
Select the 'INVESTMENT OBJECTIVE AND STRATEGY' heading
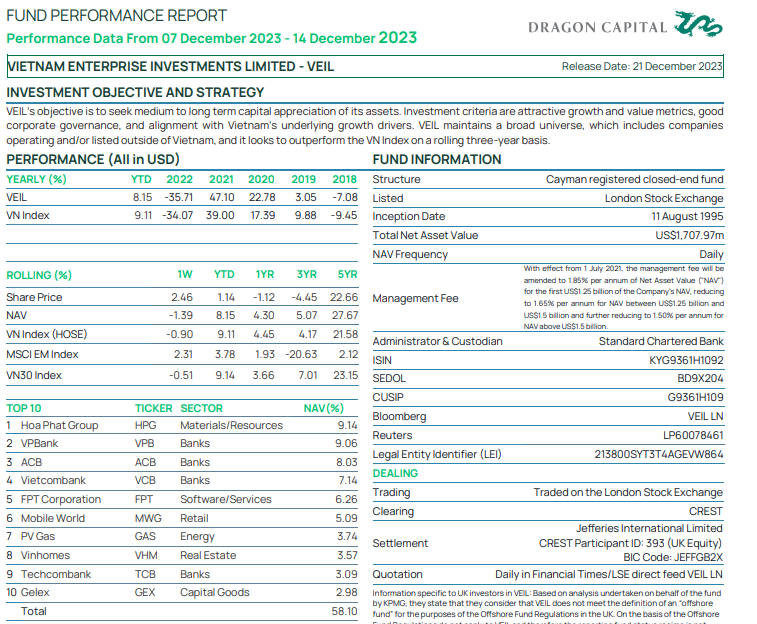135,92
